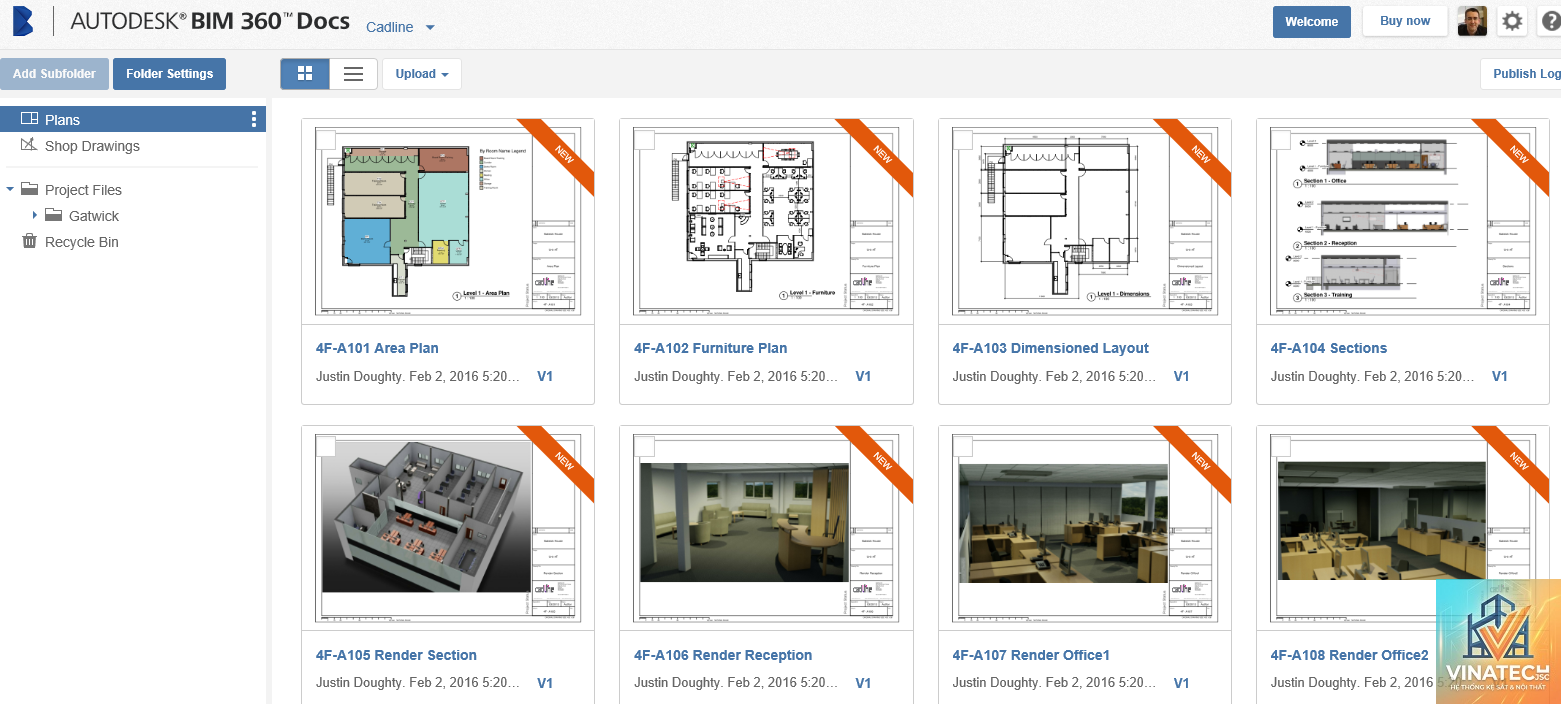Image resolution: width=1561 pixels, height=704 pixels.
Task: Tick the checkbox on 4F-A104 Sections
Action: tap(1281, 139)
